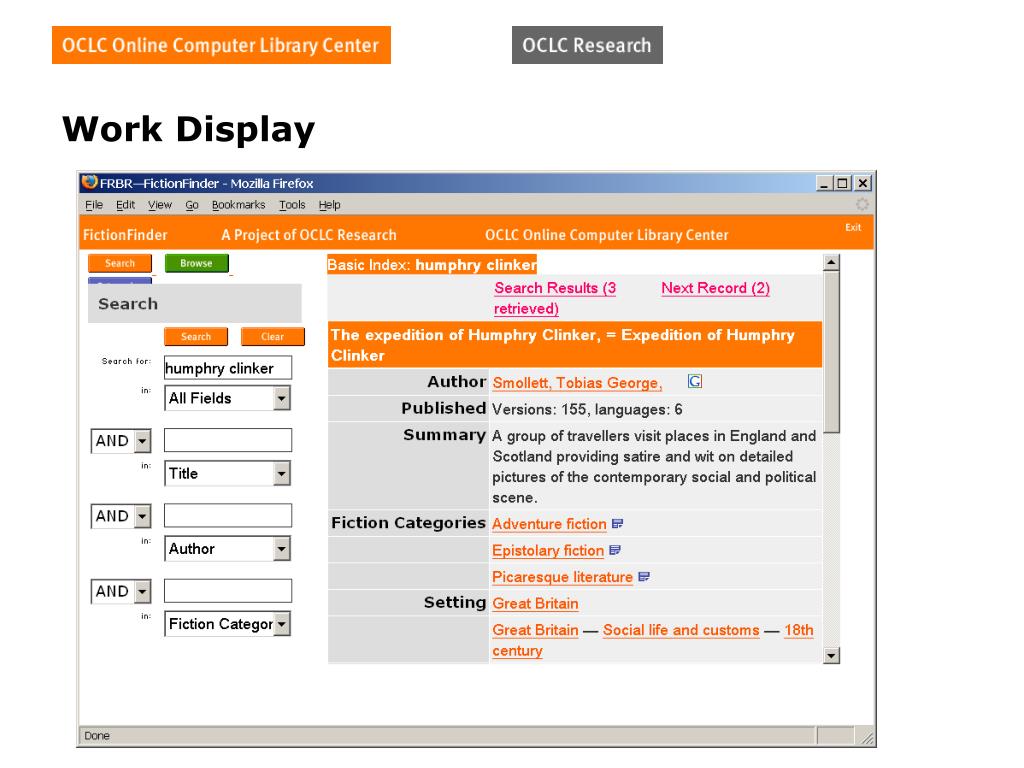The width and height of the screenshot is (1024, 768).
Task: Run the query with the orange Search button
Action: pyautogui.click(x=196, y=336)
